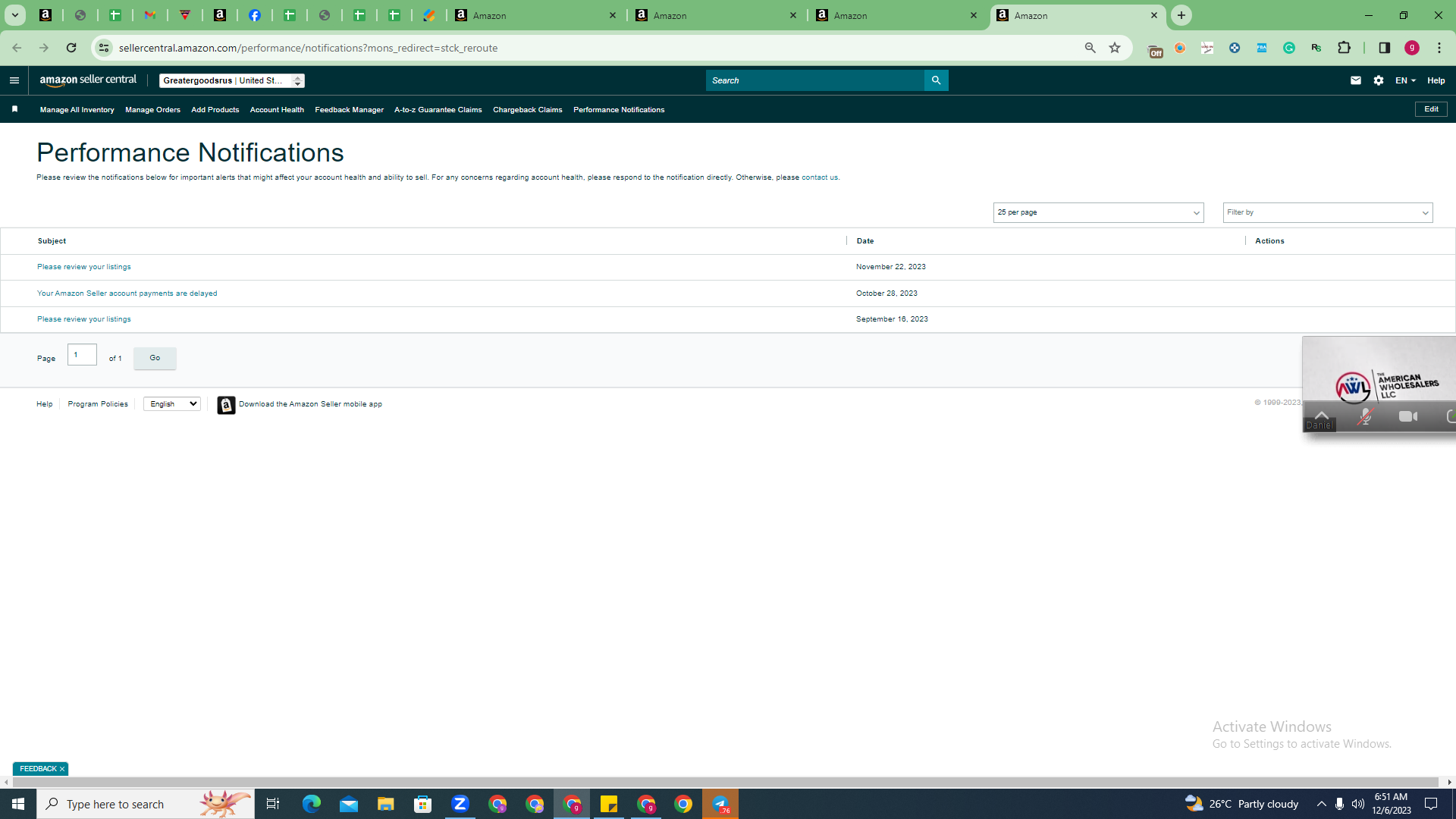This screenshot has height=819, width=1456.
Task: Unmute the microphone in the Zoom overlay
Action: (x=1365, y=417)
